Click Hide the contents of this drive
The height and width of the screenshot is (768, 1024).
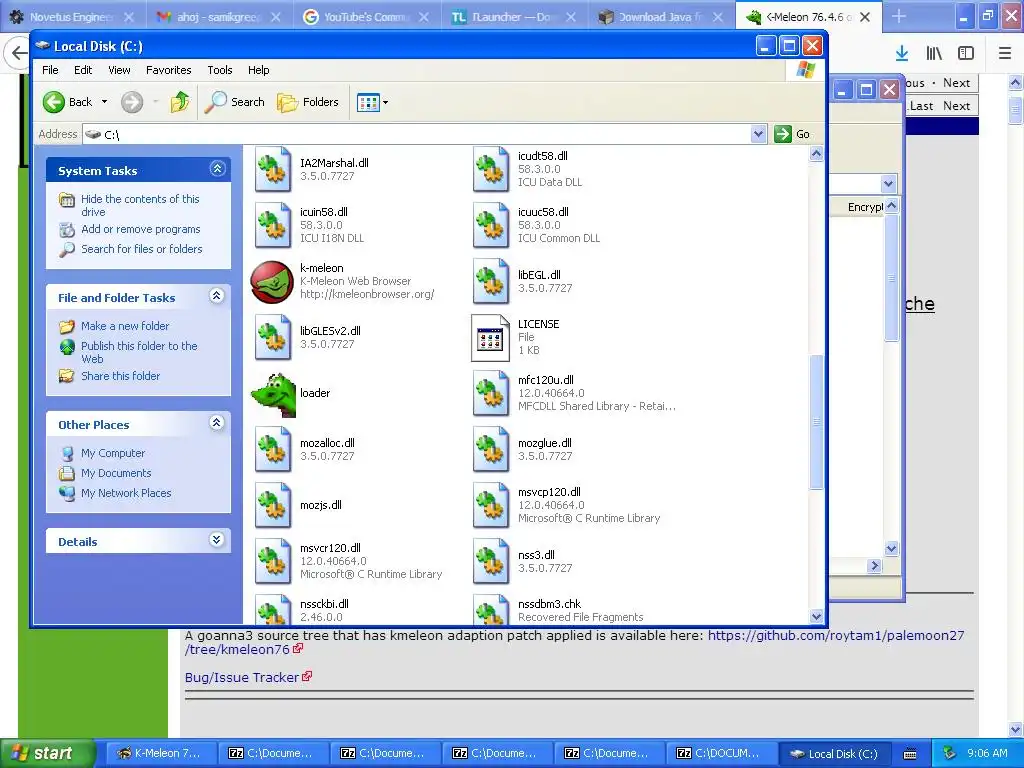[x=140, y=205]
